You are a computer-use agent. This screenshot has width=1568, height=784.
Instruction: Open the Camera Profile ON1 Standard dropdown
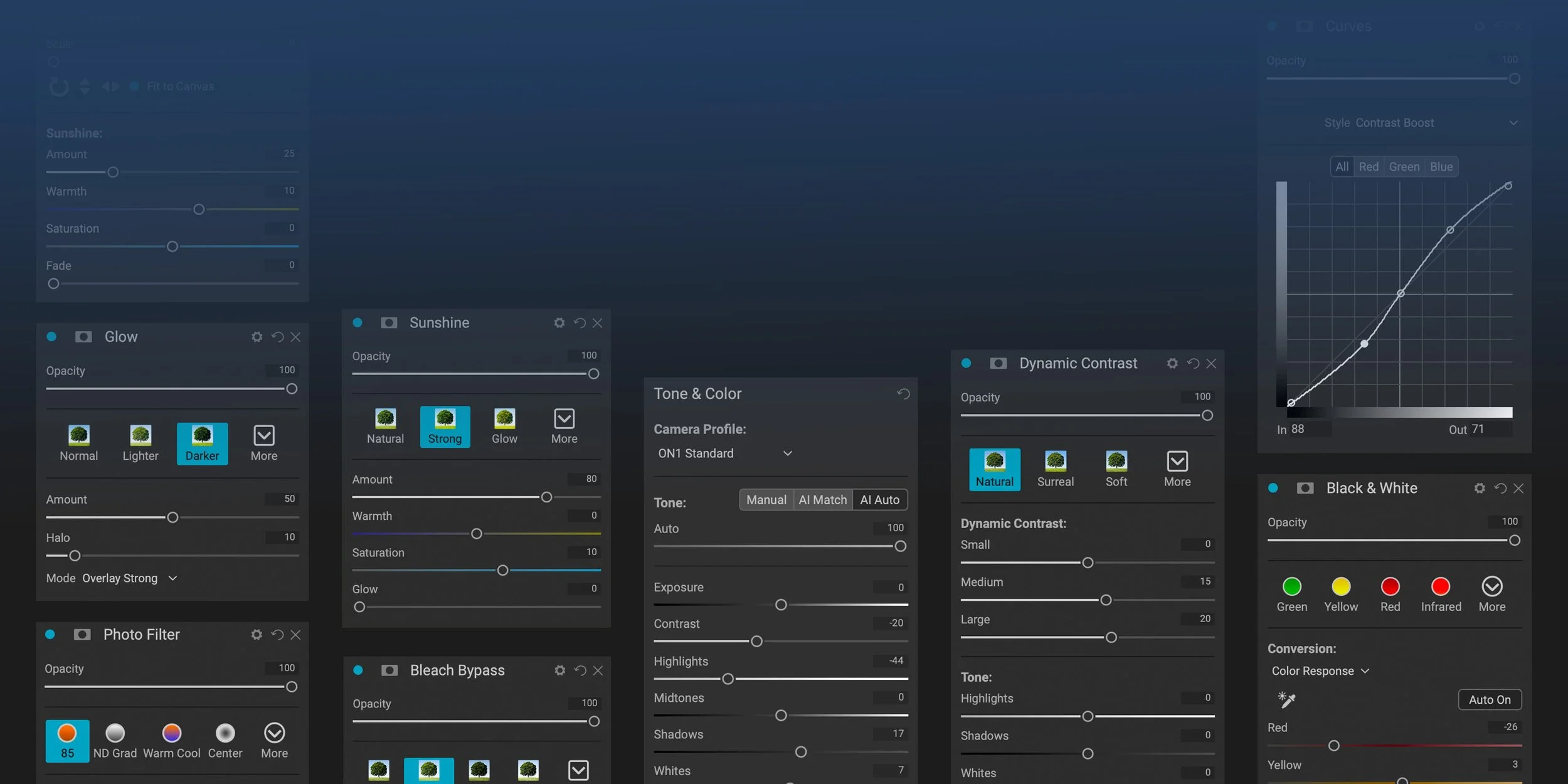point(724,453)
